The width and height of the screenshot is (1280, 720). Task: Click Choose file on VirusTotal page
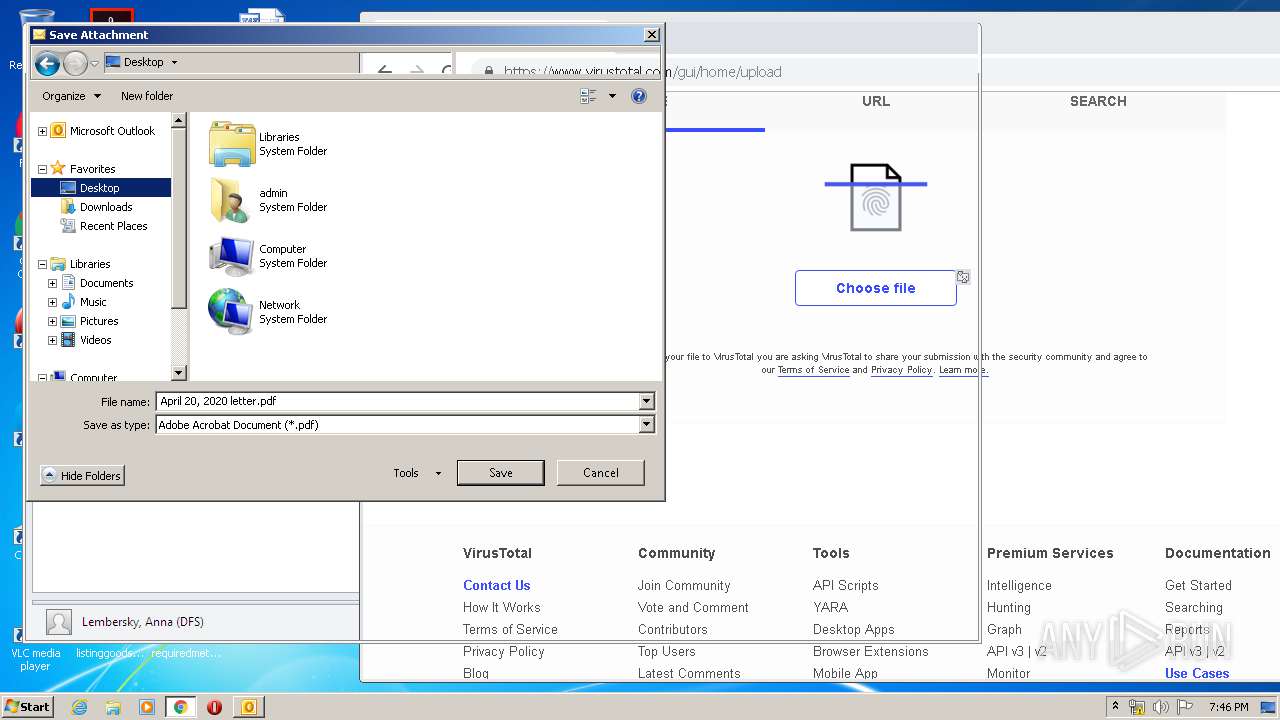(x=876, y=288)
